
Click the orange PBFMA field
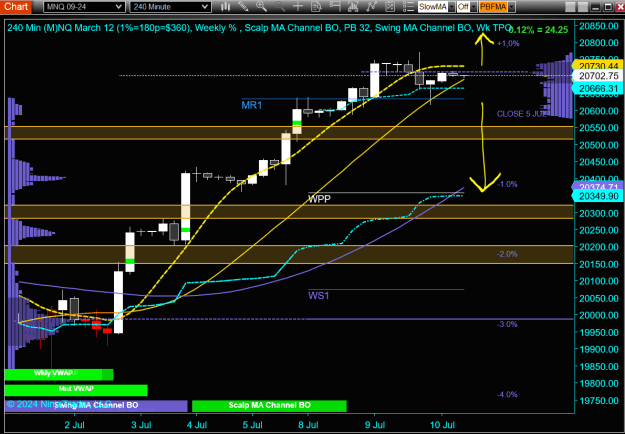493,7
